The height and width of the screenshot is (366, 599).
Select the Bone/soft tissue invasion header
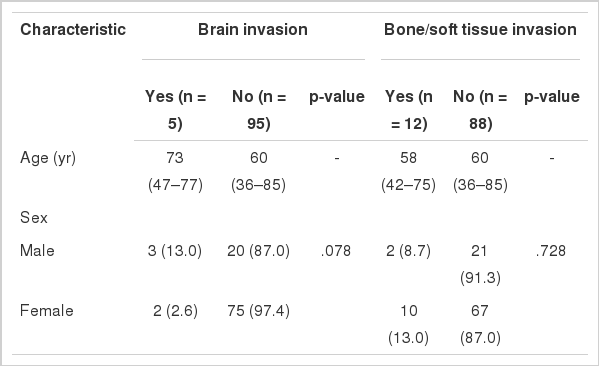[480, 29]
